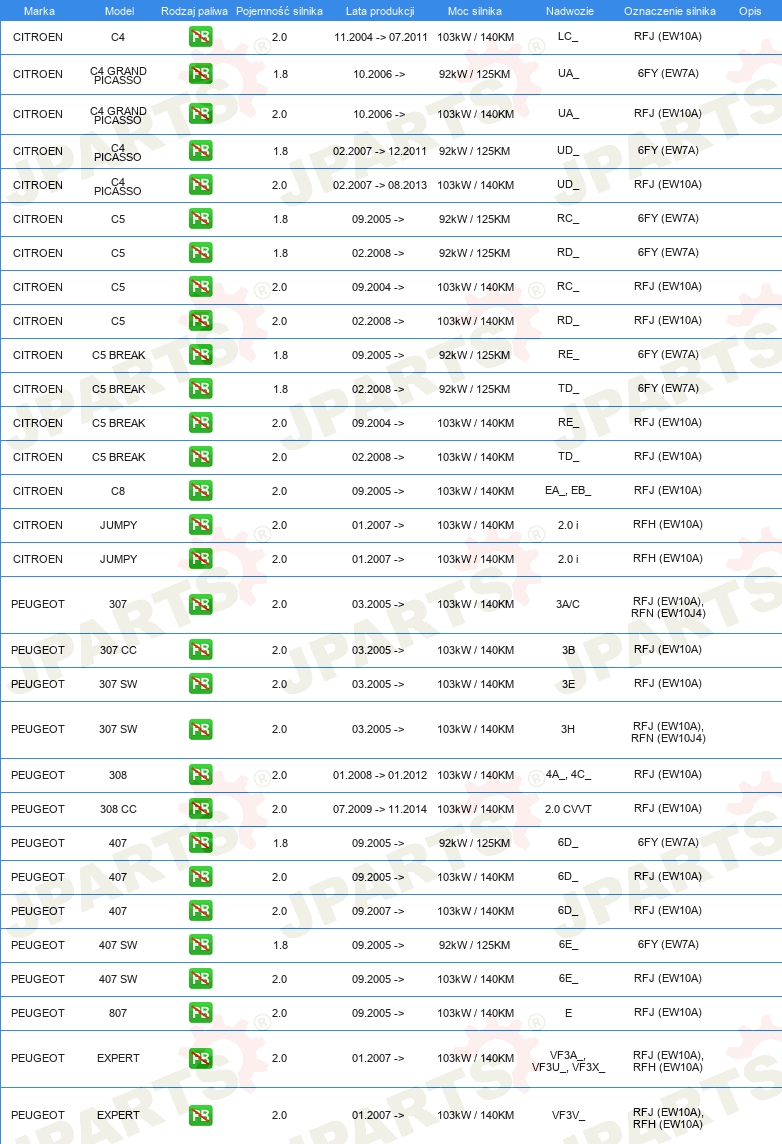Click the fuel icon in the C5 Break 2.0 RE_ row
This screenshot has width=782, height=1144.
201,422
